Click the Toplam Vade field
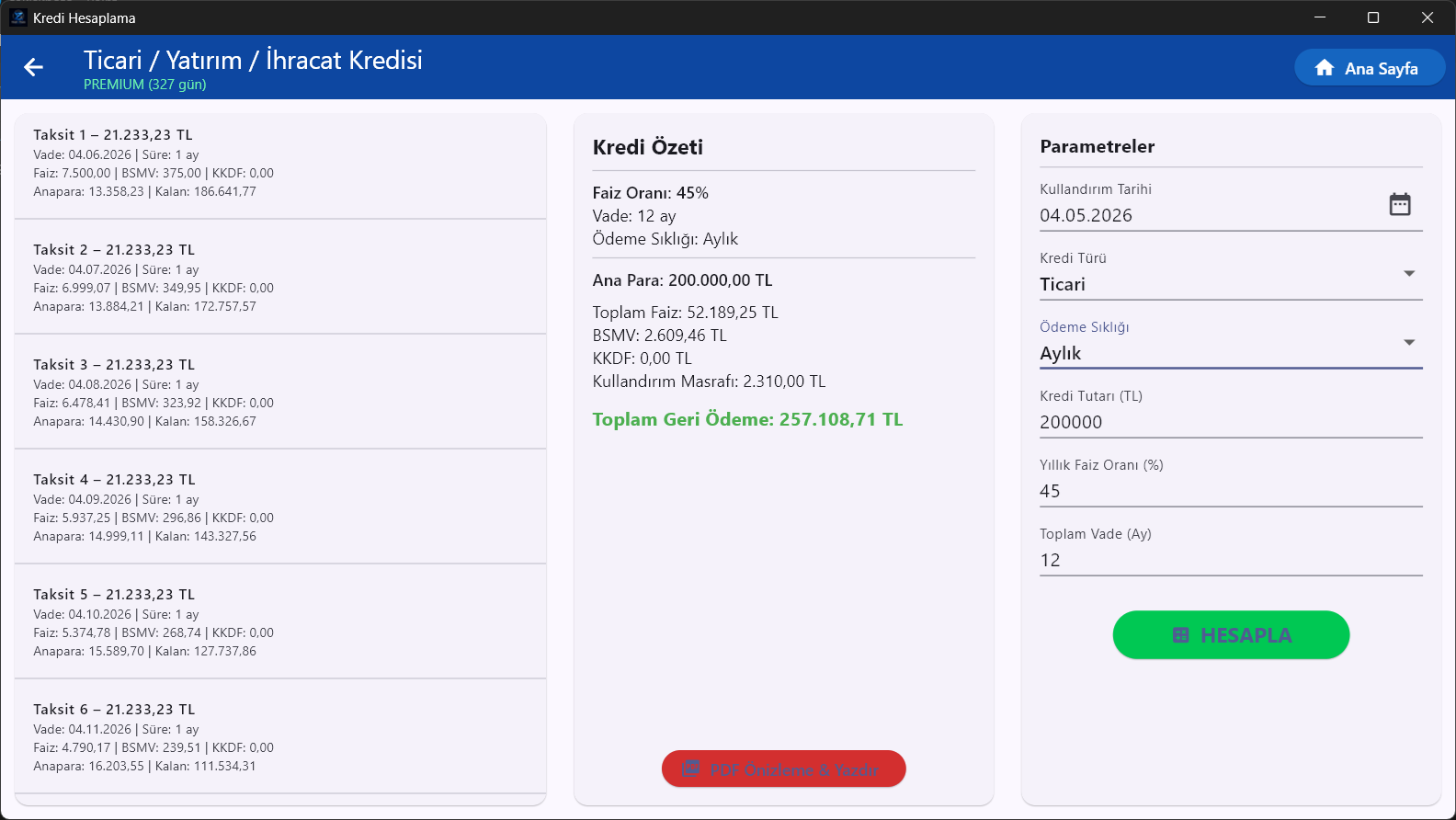Image resolution: width=1456 pixels, height=820 pixels. pos(1231,551)
